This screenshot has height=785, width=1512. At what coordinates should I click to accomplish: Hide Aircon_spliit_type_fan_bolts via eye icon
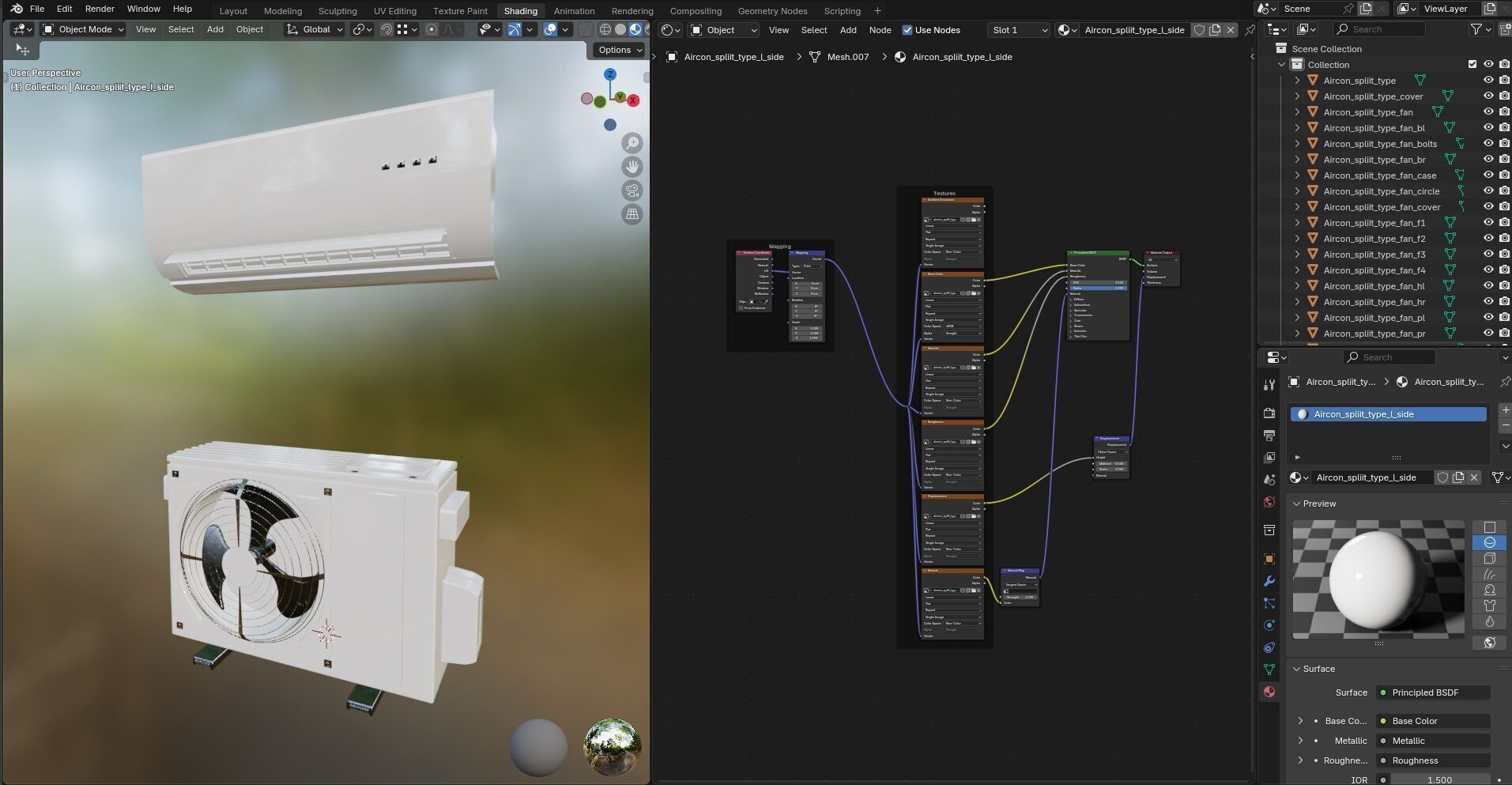[1488, 144]
